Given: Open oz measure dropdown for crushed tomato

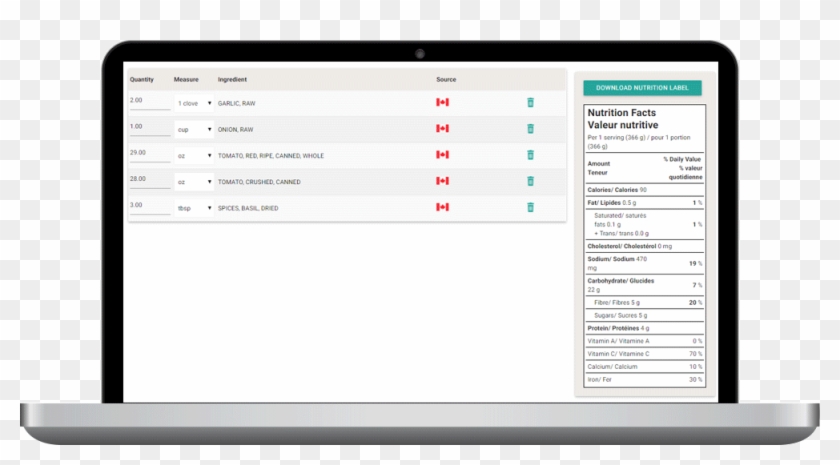Looking at the screenshot, I should click(x=194, y=182).
